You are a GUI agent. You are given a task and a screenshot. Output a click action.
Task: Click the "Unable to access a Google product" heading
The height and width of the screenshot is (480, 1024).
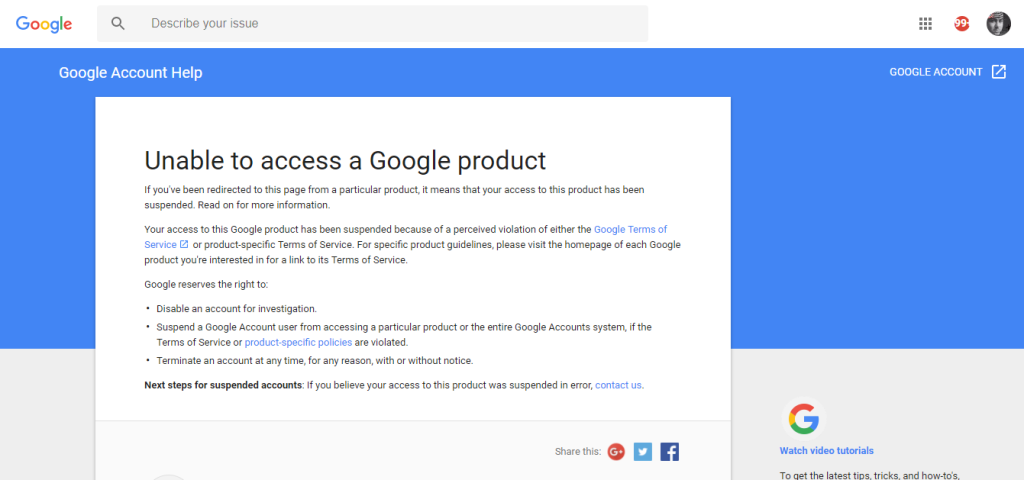(345, 160)
